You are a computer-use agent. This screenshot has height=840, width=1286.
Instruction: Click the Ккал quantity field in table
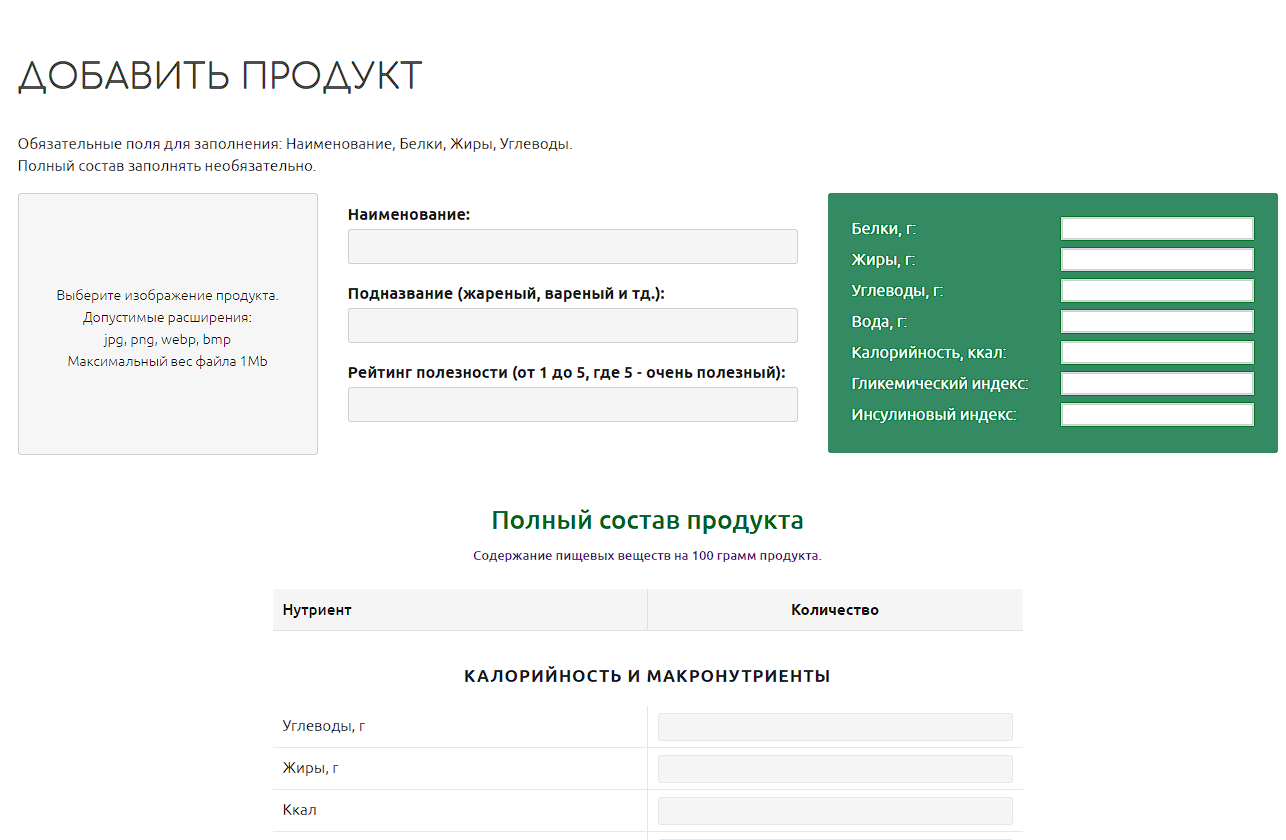pyautogui.click(x=835, y=811)
